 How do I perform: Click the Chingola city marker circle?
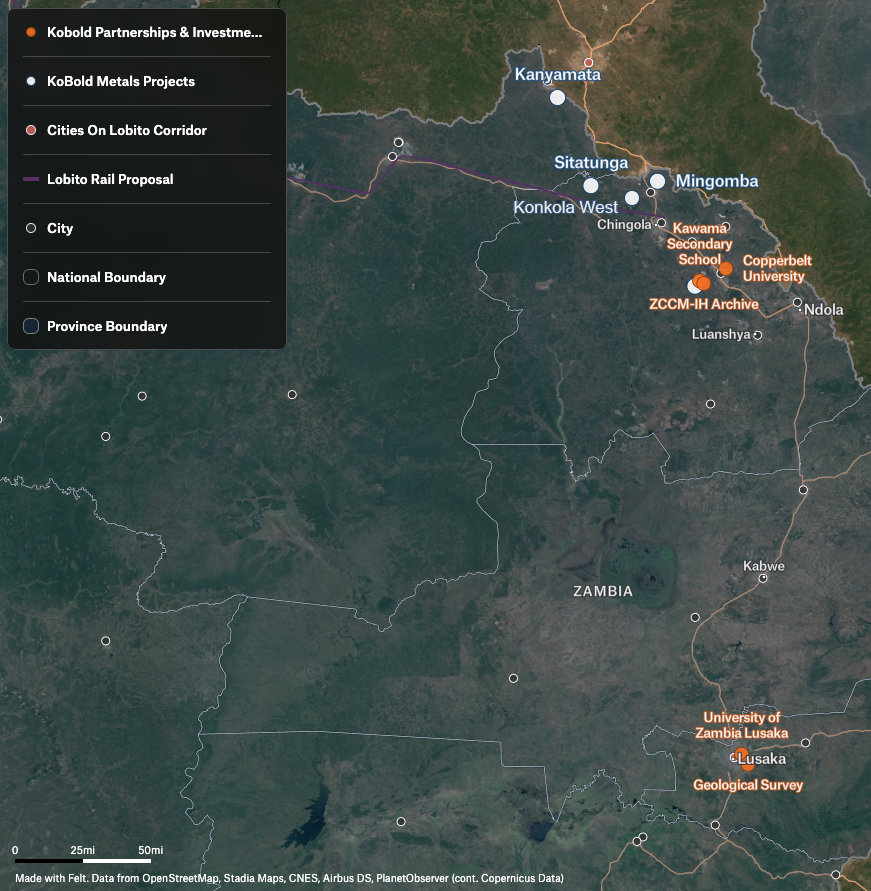pyautogui.click(x=661, y=223)
